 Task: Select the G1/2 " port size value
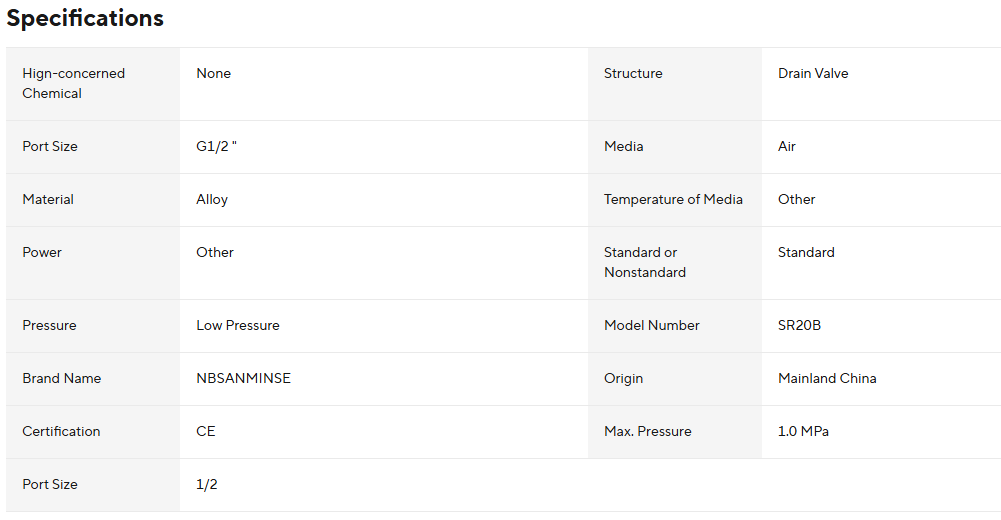click(x=216, y=146)
